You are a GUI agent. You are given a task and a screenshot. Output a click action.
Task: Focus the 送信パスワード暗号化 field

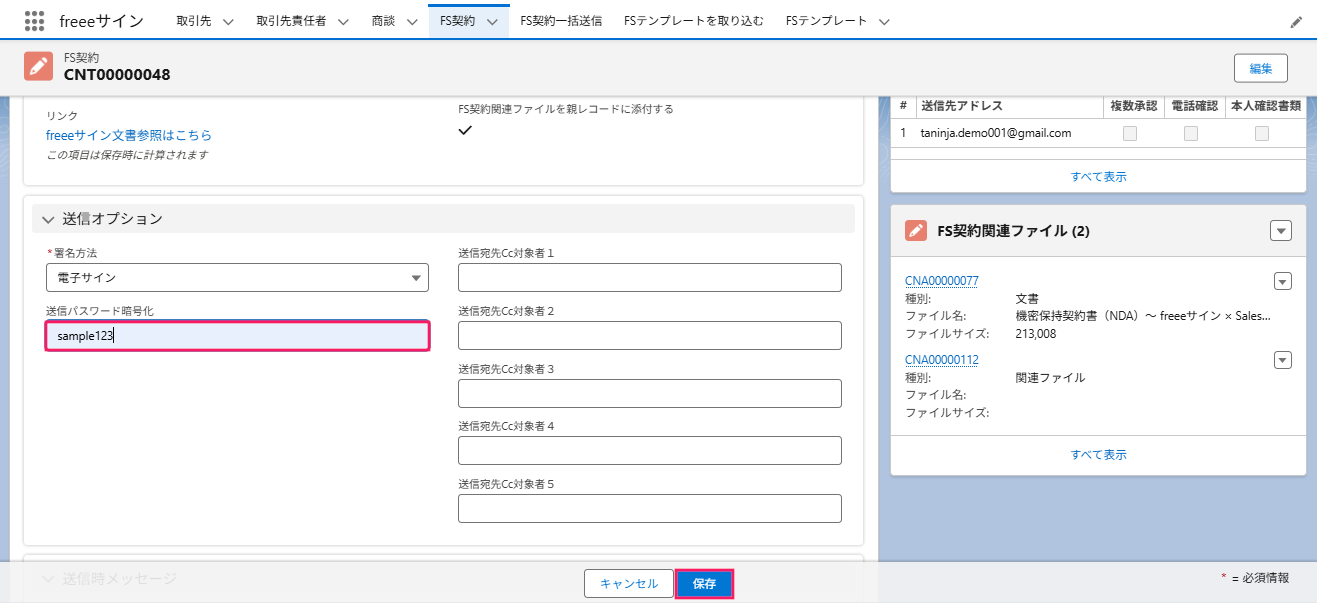point(237,336)
